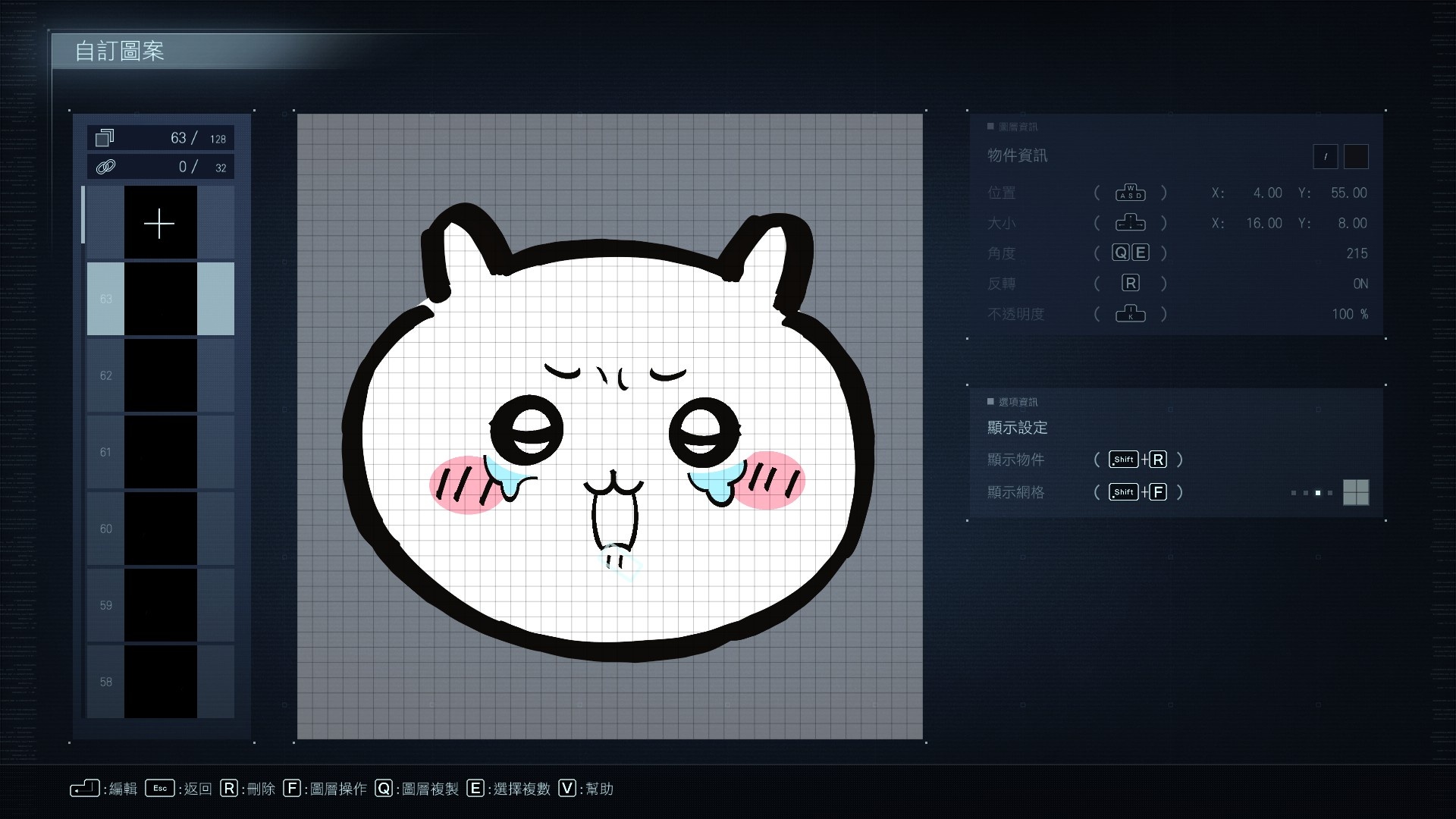Click the F key icon for 圖層操作
1456x819 pixels.
(292, 789)
